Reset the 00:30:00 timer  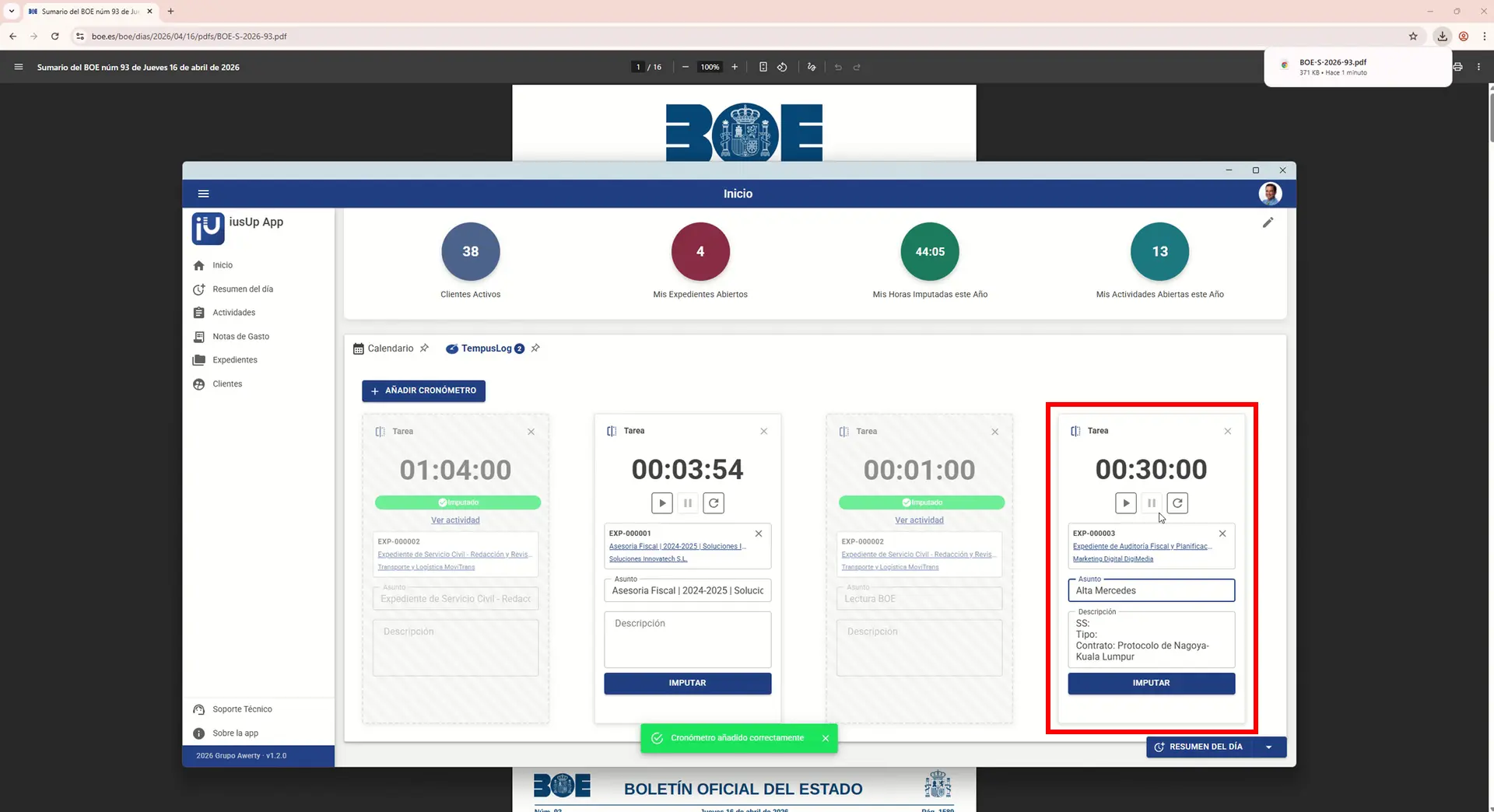click(1177, 503)
